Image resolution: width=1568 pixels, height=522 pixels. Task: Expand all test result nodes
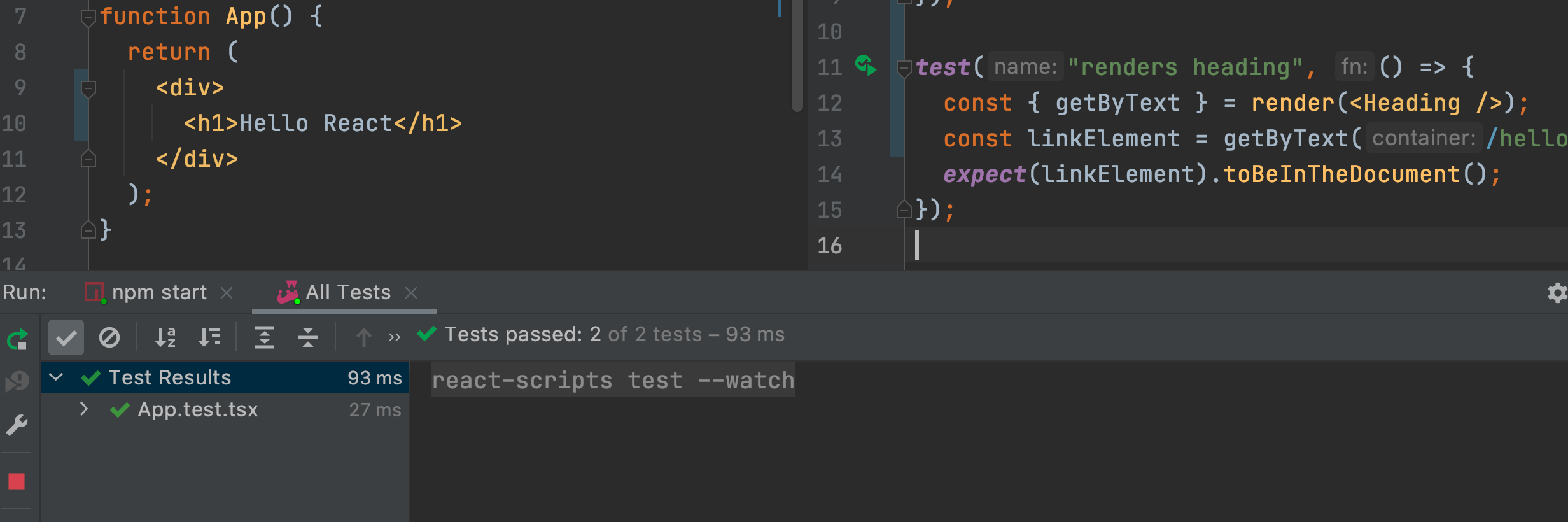pos(265,337)
